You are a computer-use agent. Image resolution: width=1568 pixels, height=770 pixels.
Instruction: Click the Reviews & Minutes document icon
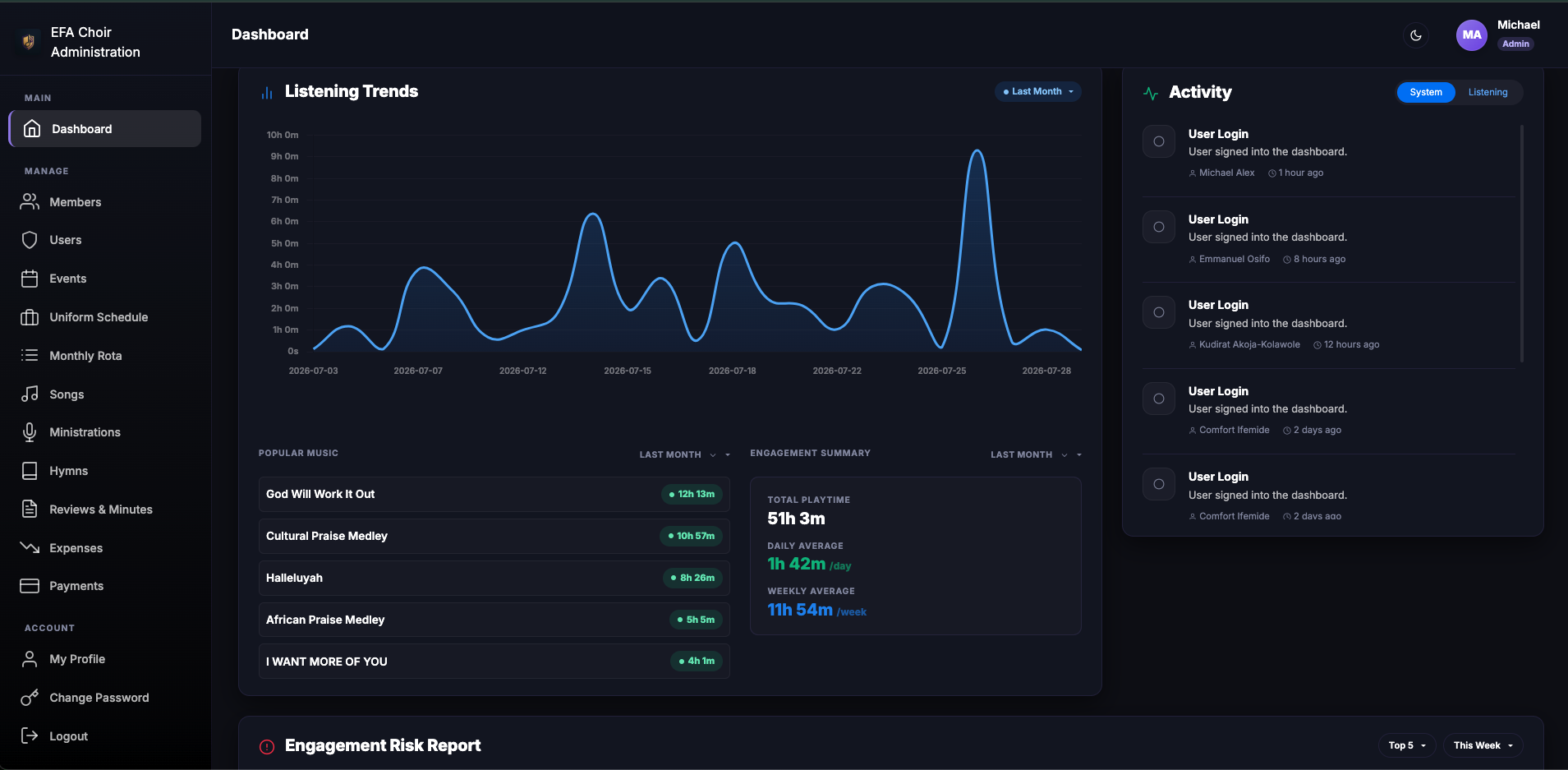(x=30, y=509)
